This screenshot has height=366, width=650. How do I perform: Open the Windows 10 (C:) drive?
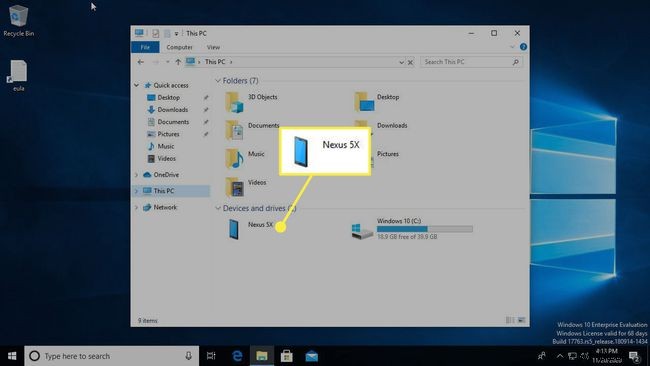click(412, 229)
